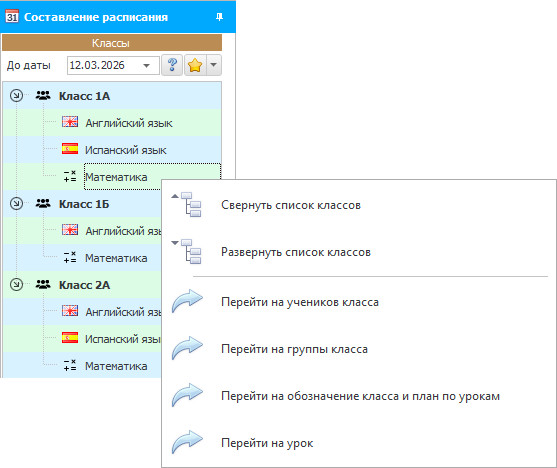Click the calendar icon in title bar

12,16
